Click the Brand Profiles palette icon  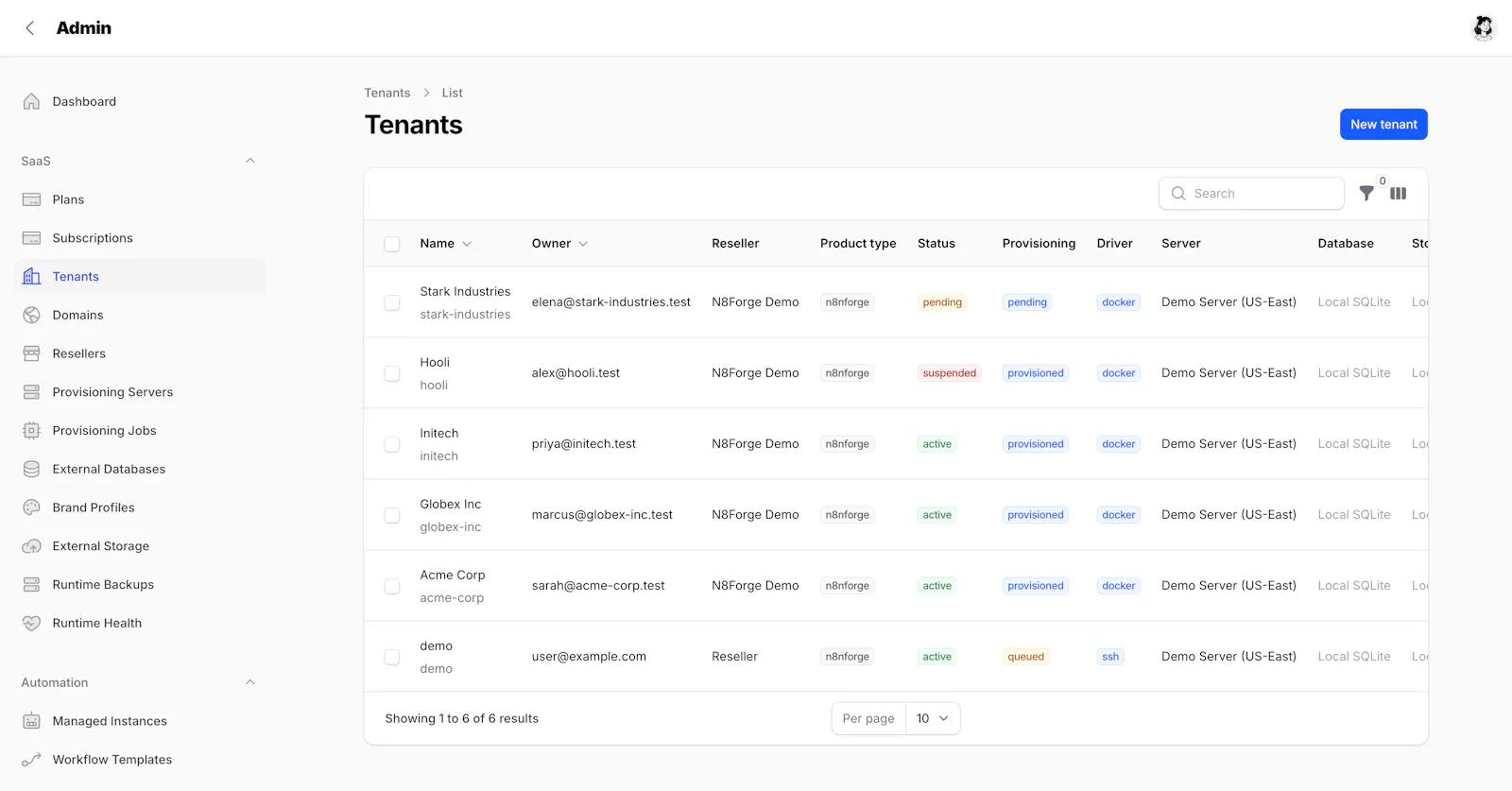(x=31, y=507)
